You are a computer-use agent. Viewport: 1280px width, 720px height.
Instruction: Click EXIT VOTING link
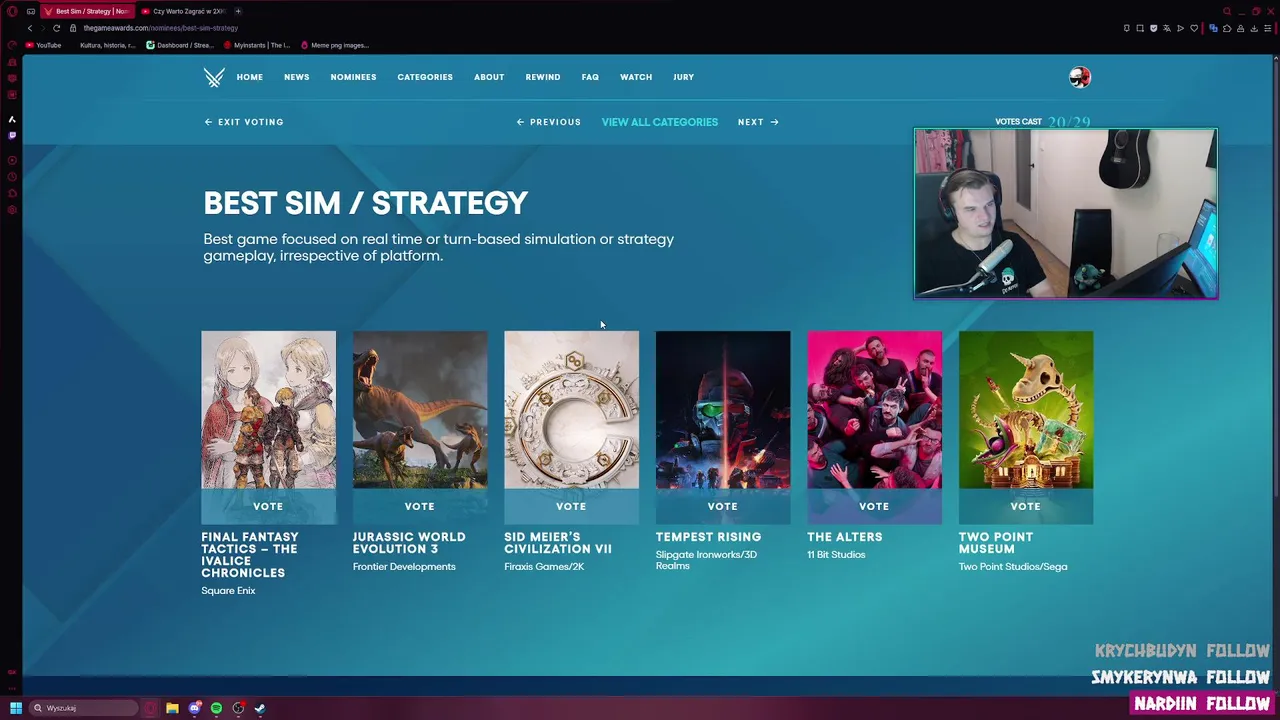[244, 122]
